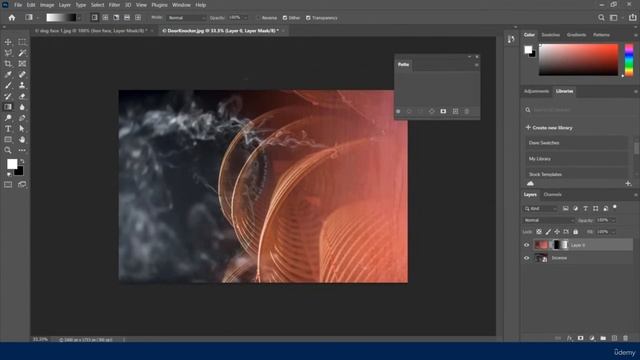Select the Clone Stamp tool
Screen dimensions: 640x360
coord(22,85)
